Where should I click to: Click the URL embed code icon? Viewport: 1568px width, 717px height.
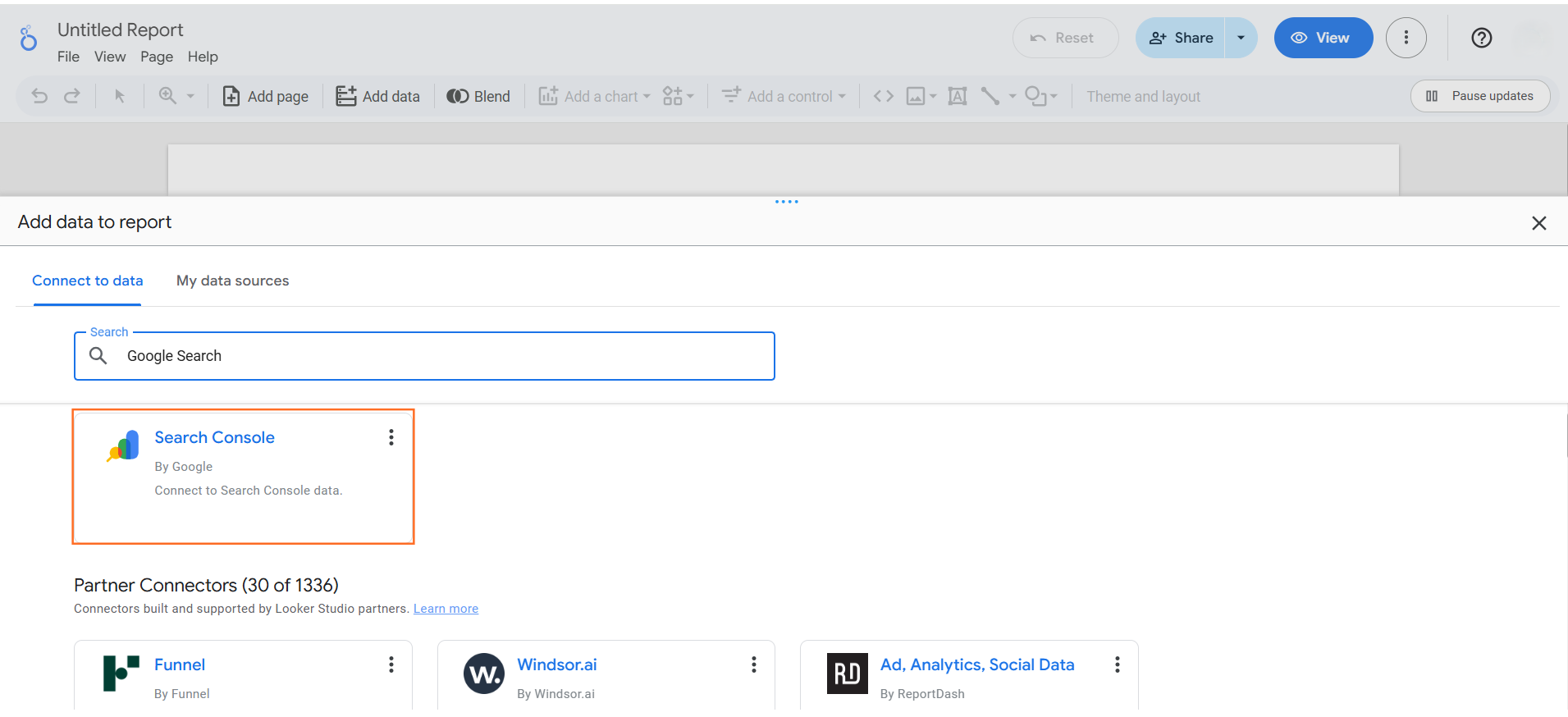click(x=884, y=96)
